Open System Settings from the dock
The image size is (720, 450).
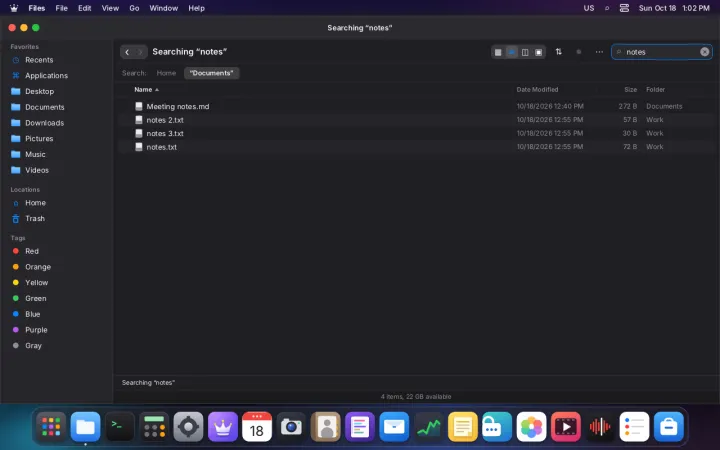pyautogui.click(x=188, y=427)
